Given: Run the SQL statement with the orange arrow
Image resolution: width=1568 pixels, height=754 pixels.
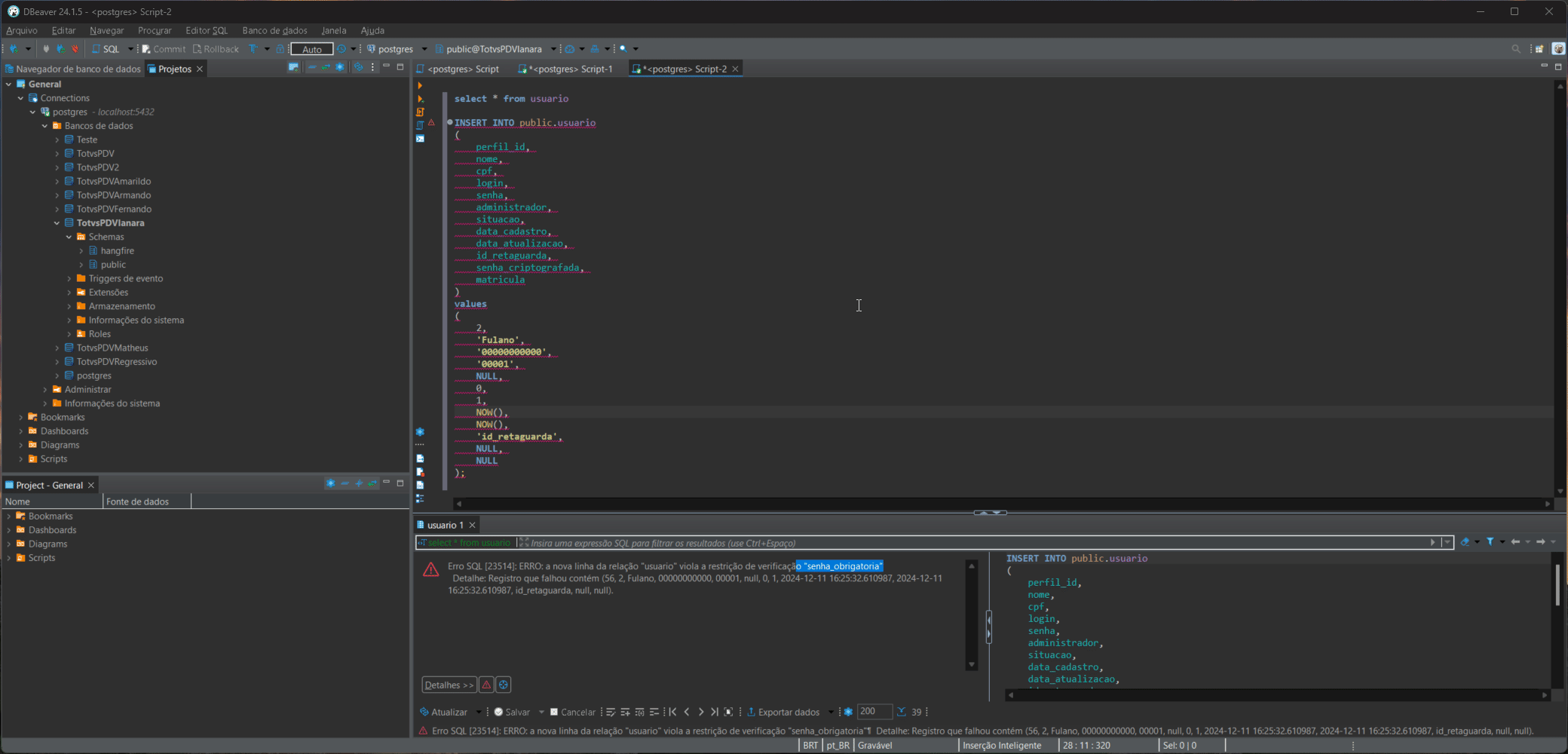Looking at the screenshot, I should (x=420, y=85).
